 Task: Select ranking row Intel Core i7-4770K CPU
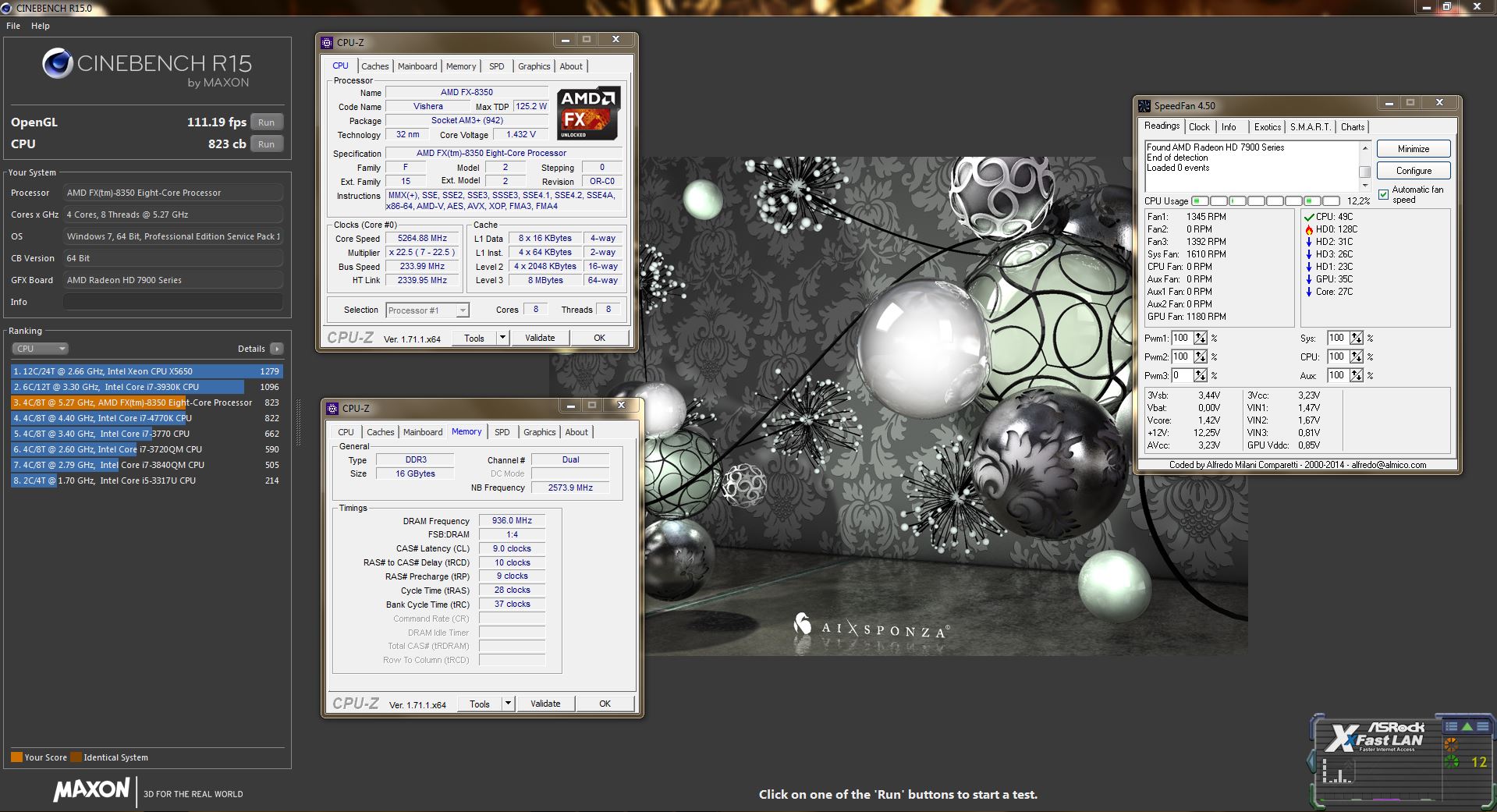(147, 418)
